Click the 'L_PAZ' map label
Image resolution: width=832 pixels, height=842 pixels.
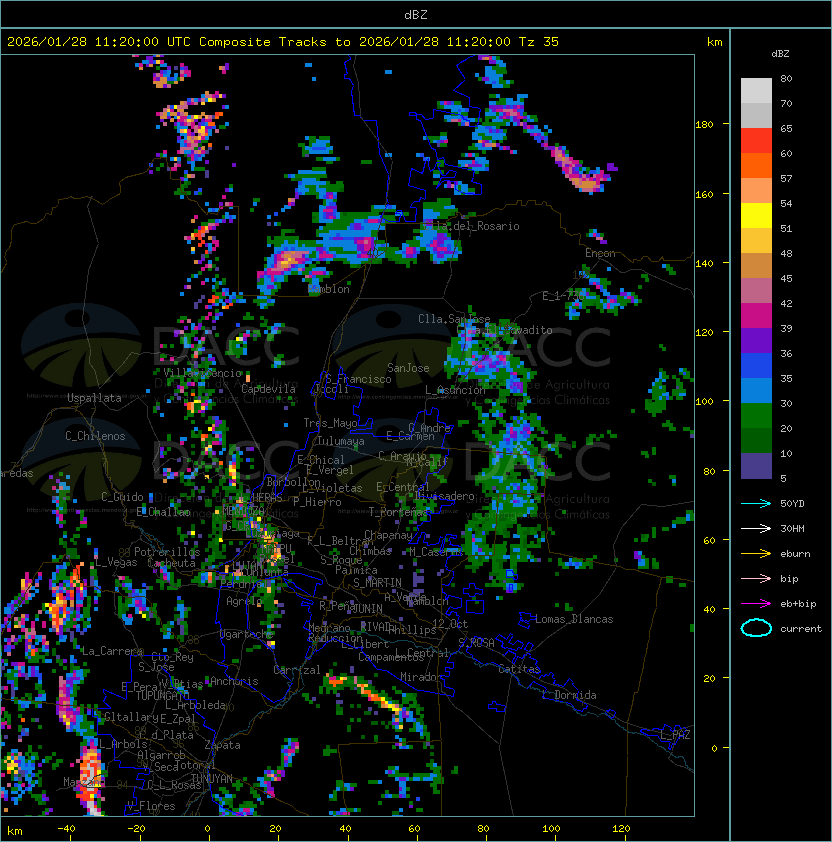point(675,735)
